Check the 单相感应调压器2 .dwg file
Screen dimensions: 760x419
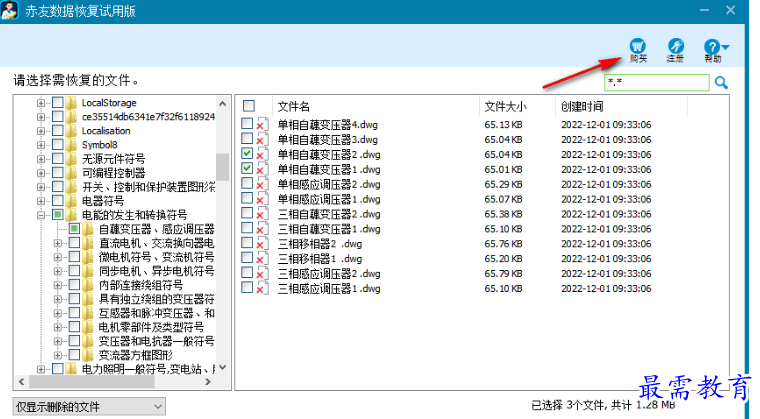coord(247,183)
